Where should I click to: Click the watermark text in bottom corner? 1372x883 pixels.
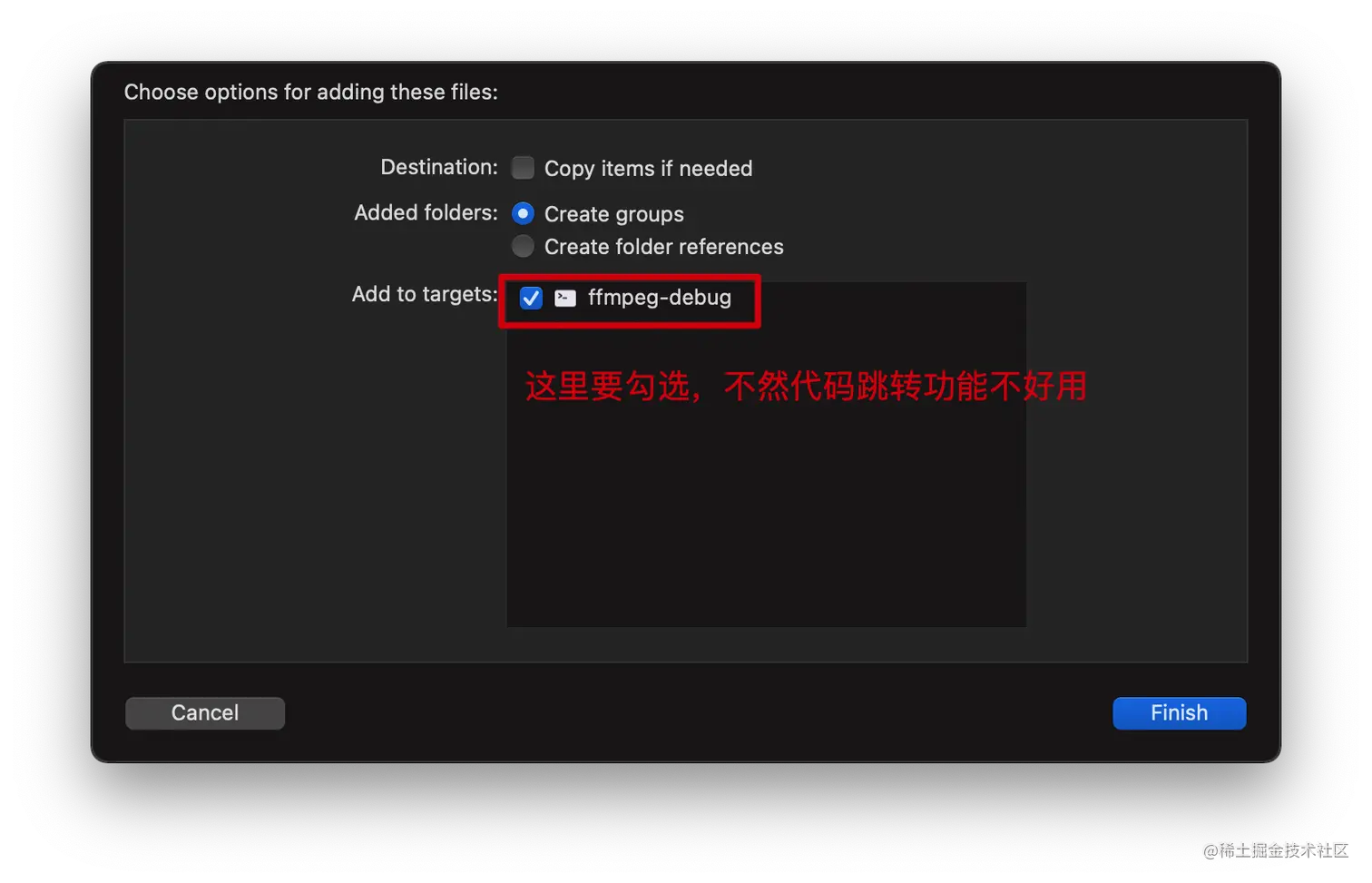coord(1276,850)
